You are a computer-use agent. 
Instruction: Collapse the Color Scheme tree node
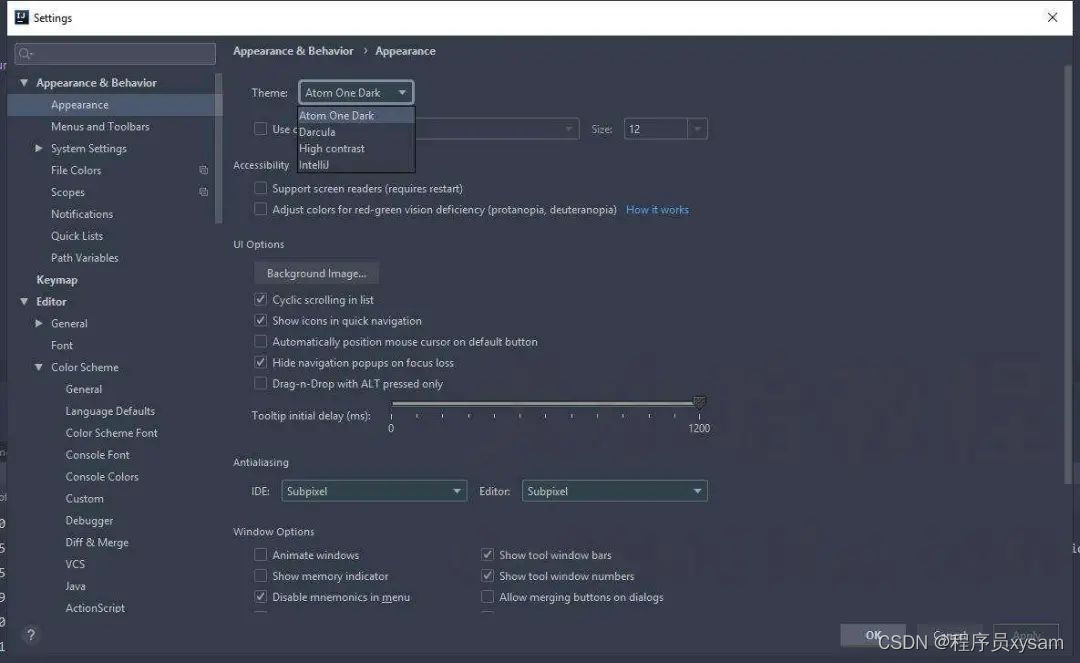click(39, 367)
